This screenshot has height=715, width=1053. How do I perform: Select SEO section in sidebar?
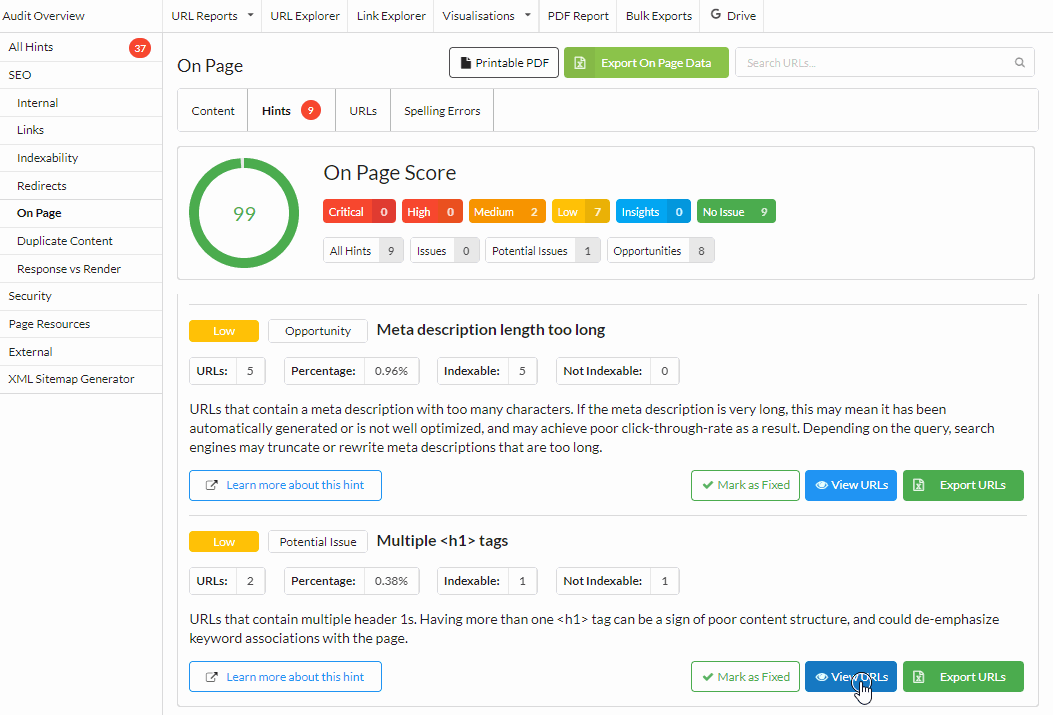pos(81,75)
